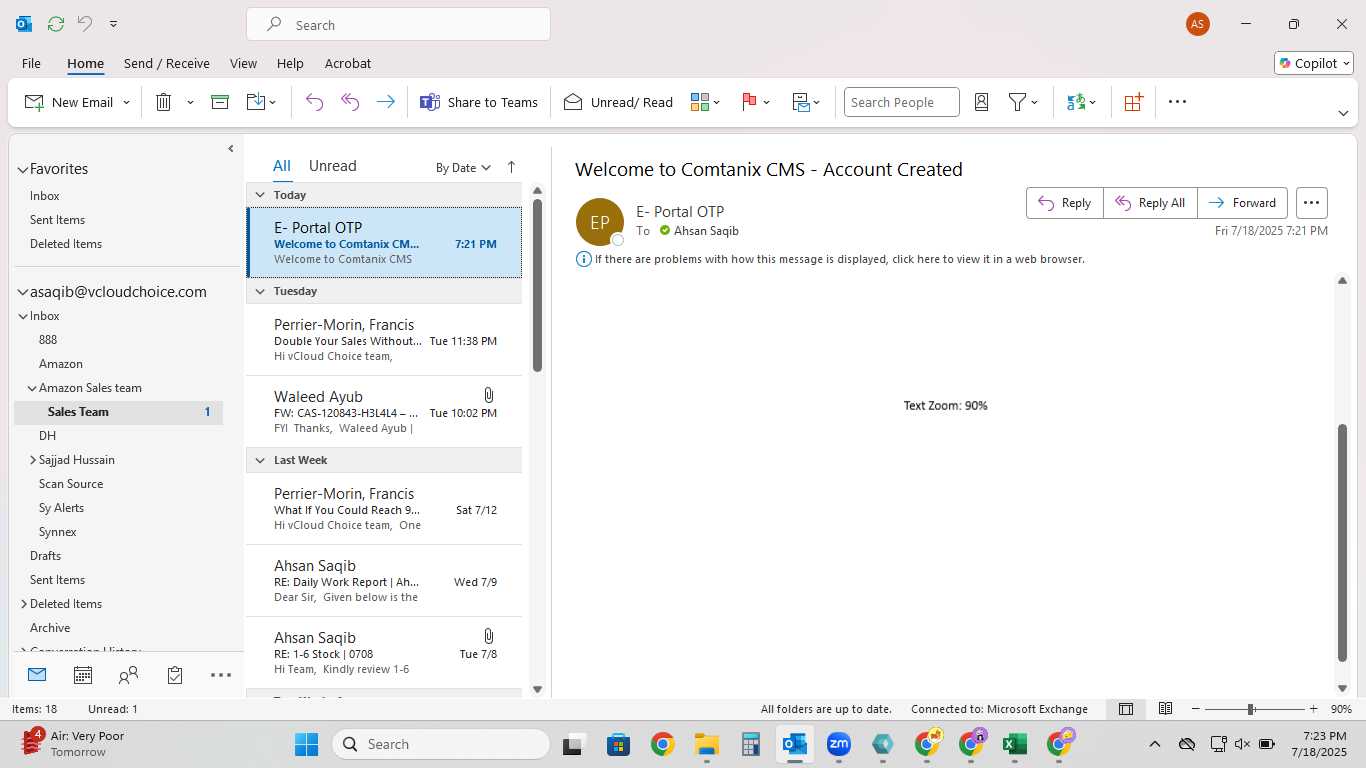The image size is (1366, 768).
Task: Open Waleed Ayub's email with attachment
Action: [384, 411]
